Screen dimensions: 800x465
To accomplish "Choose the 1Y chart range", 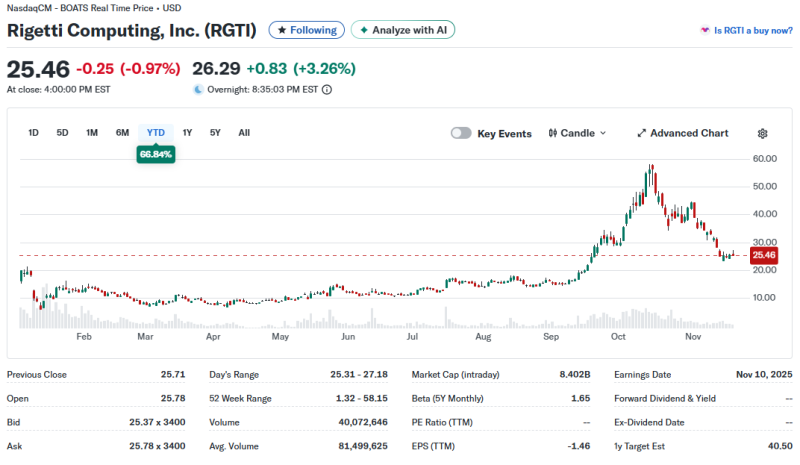I will point(187,133).
